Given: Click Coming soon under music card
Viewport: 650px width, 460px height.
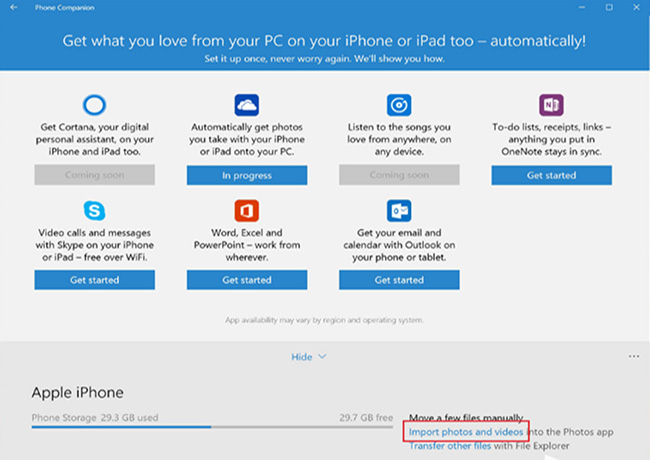Looking at the screenshot, I should (399, 175).
